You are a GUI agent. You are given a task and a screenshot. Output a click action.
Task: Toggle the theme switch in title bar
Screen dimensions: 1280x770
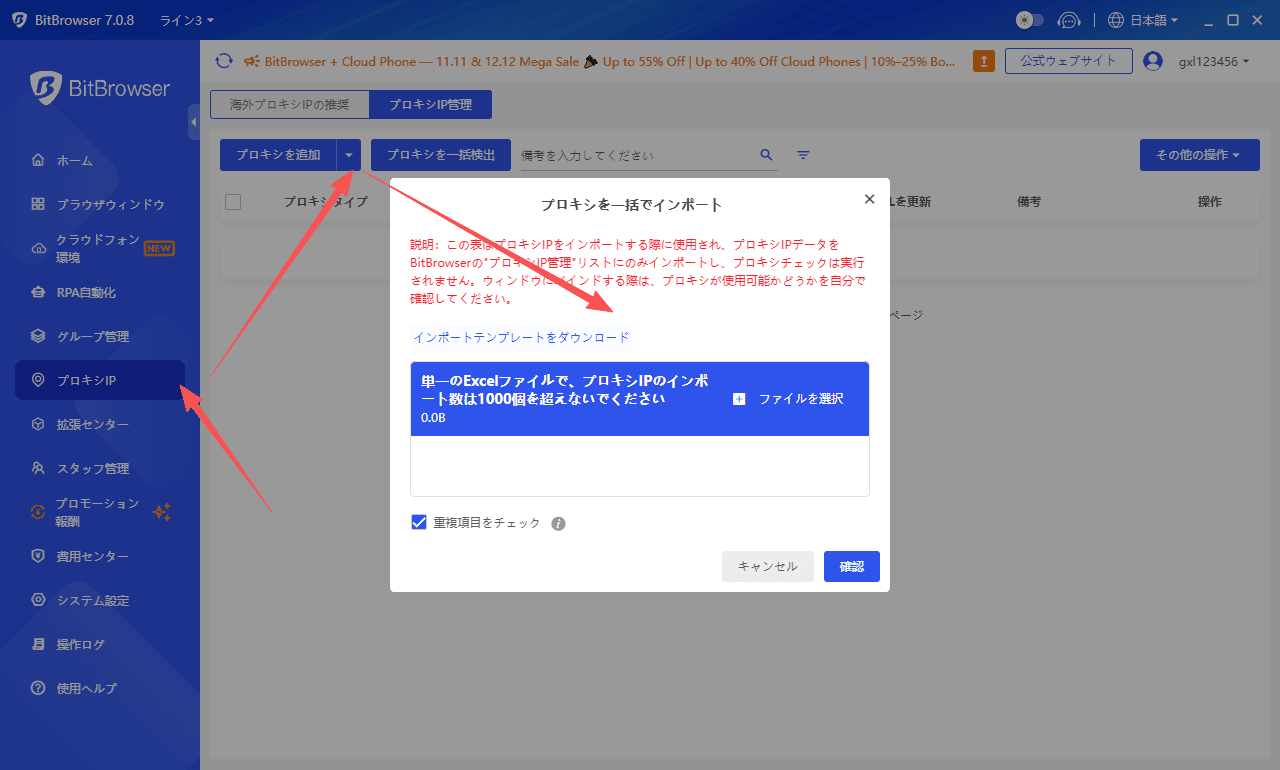coord(1029,19)
